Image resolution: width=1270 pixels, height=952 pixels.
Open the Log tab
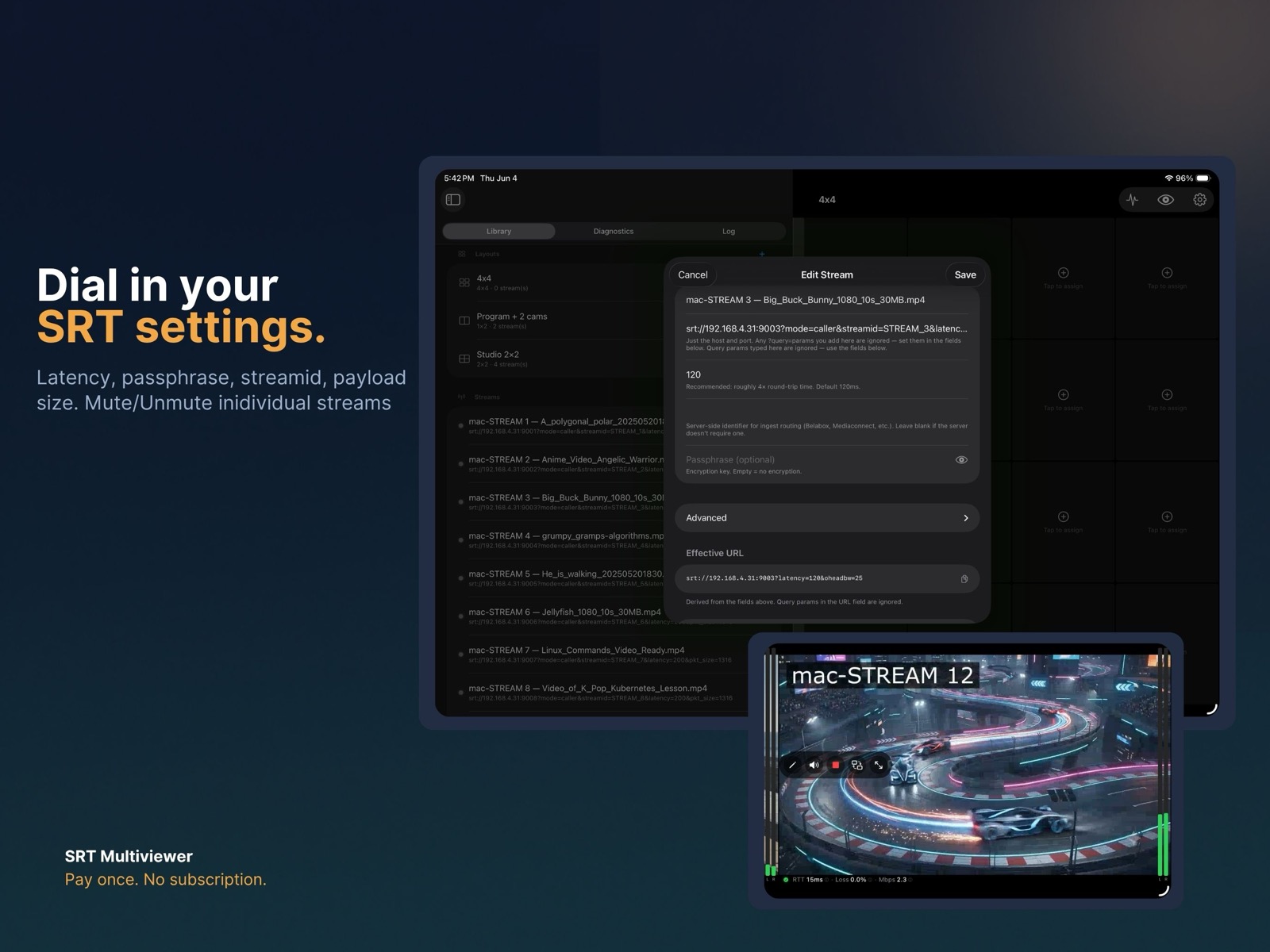(729, 231)
